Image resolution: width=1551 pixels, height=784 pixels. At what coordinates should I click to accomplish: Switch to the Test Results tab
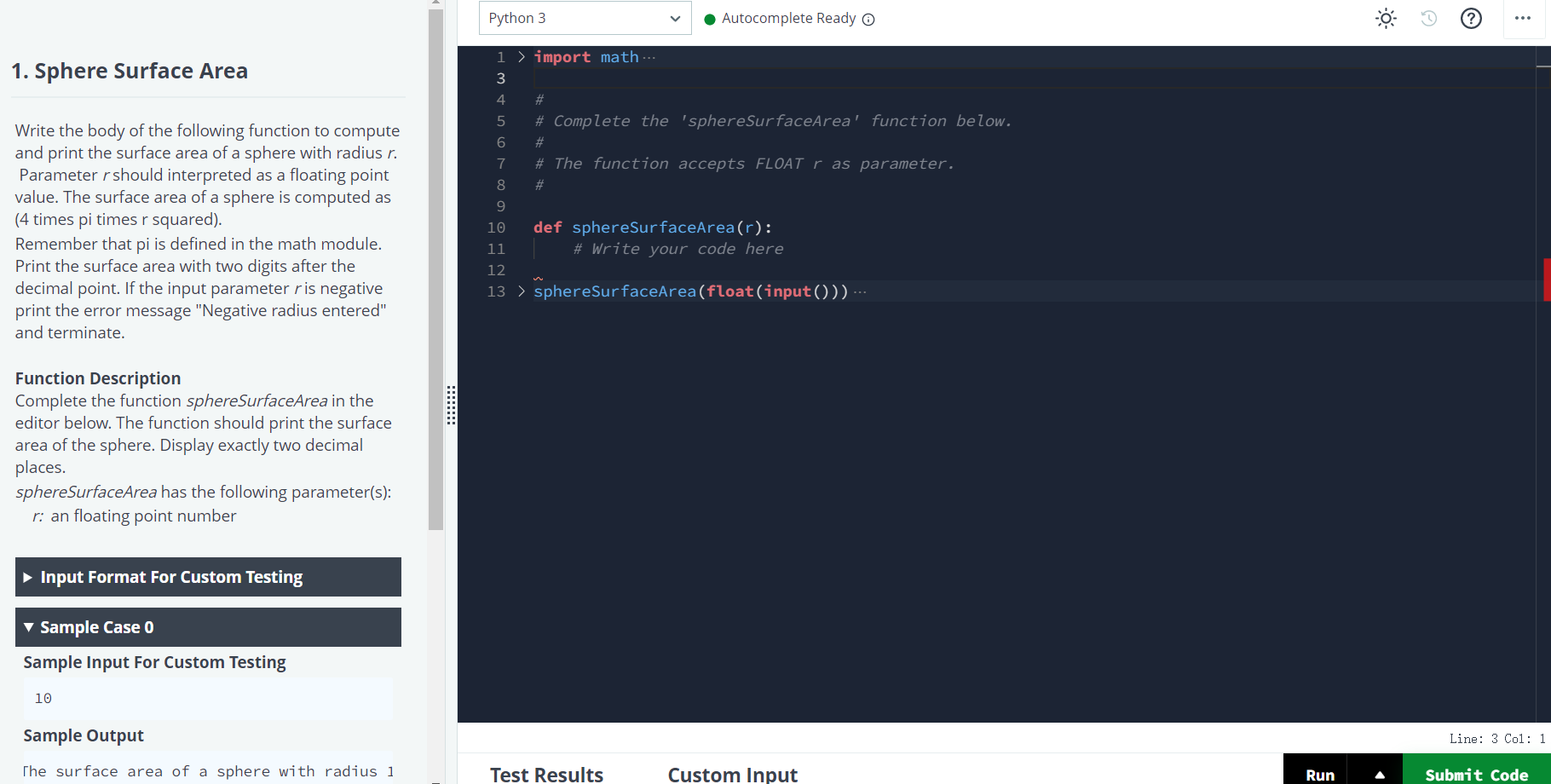tap(546, 774)
